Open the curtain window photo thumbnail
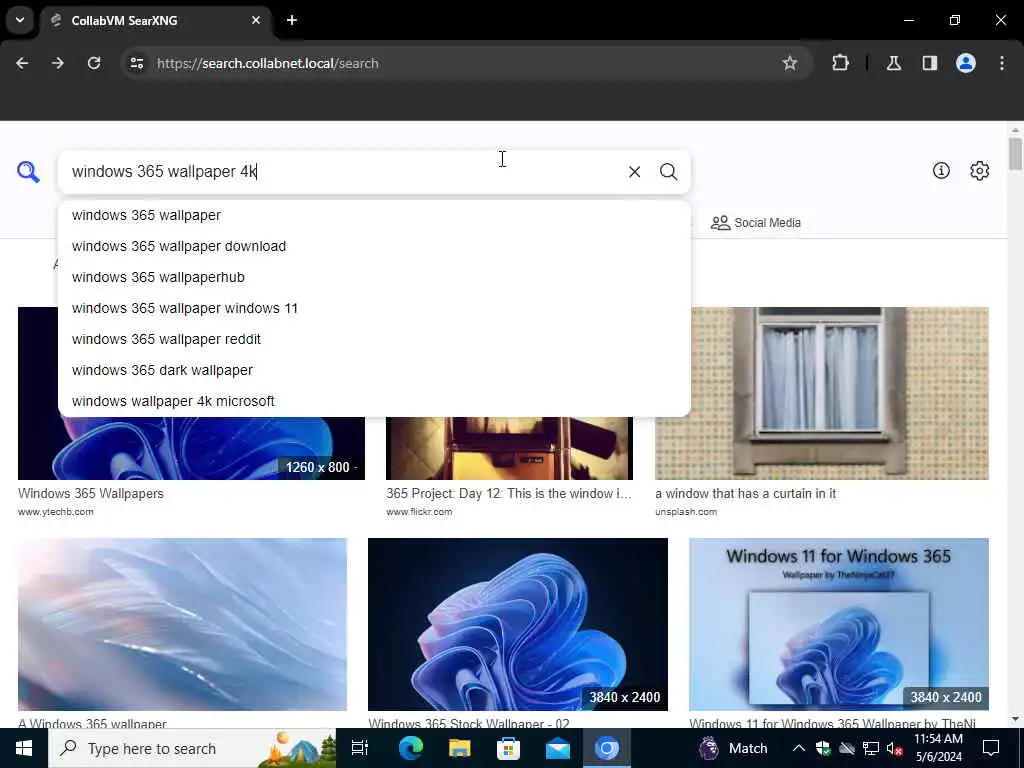 click(822, 393)
